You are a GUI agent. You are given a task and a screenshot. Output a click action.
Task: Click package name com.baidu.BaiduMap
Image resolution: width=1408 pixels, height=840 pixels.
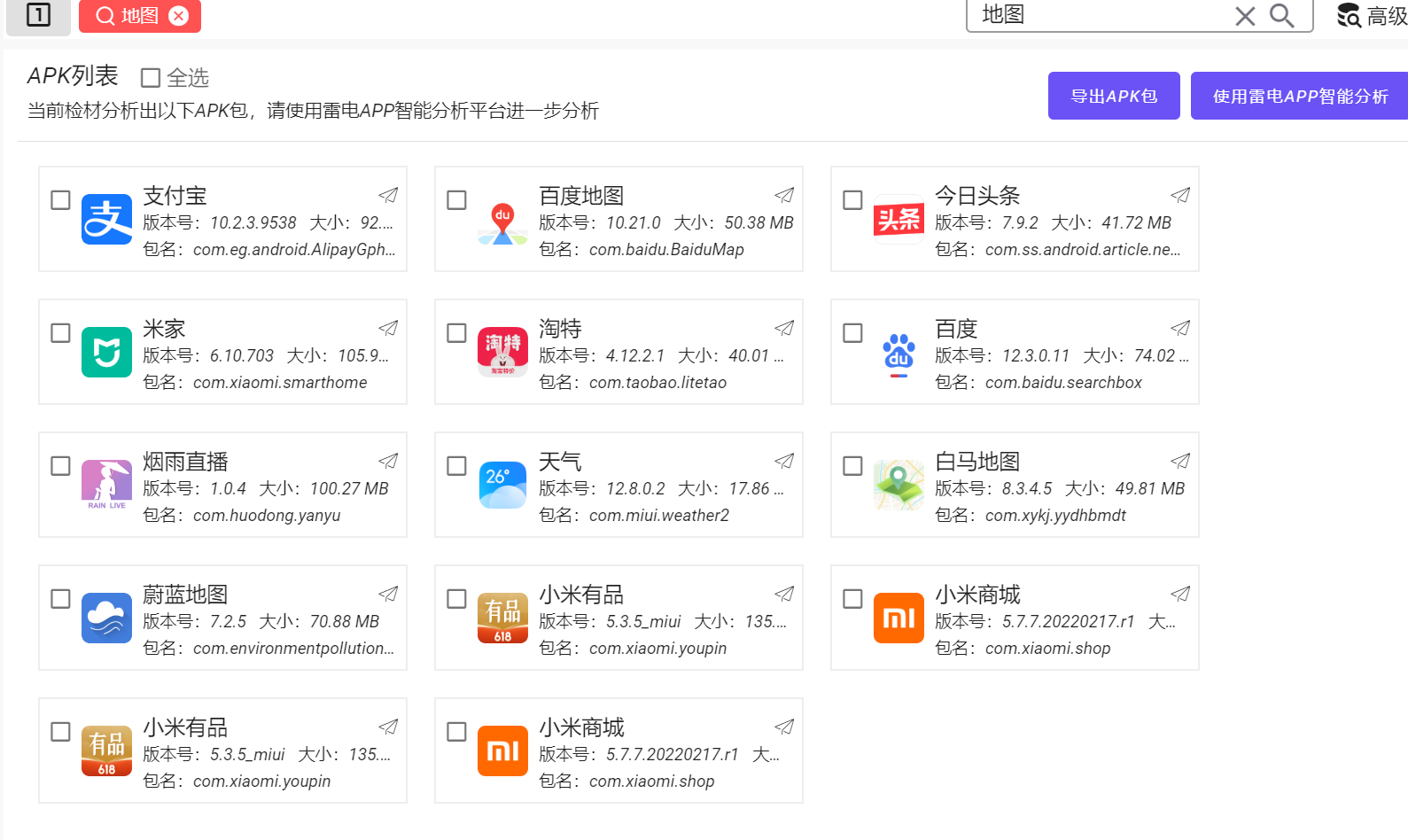coord(666,250)
